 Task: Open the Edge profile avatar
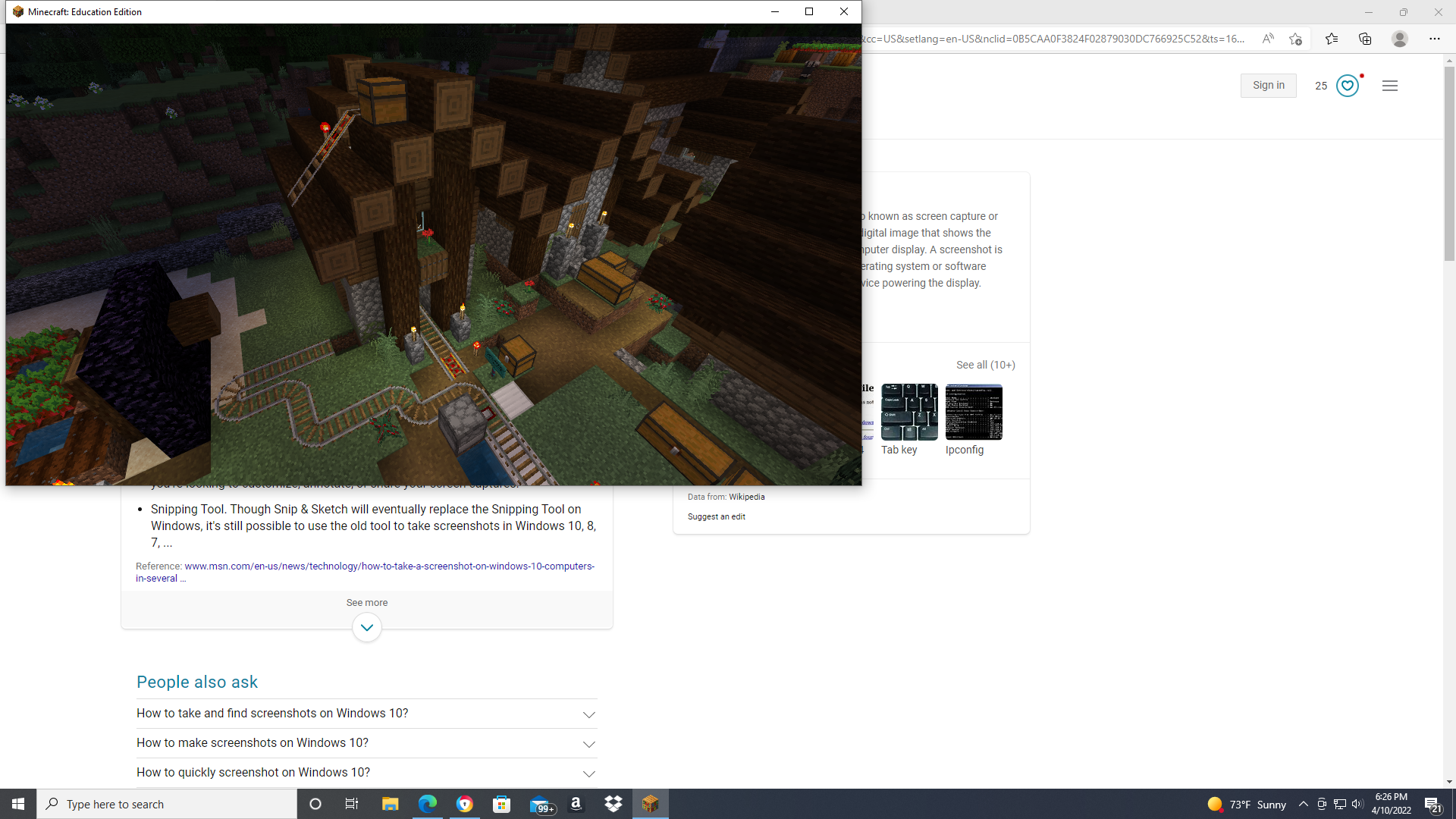pyautogui.click(x=1400, y=39)
